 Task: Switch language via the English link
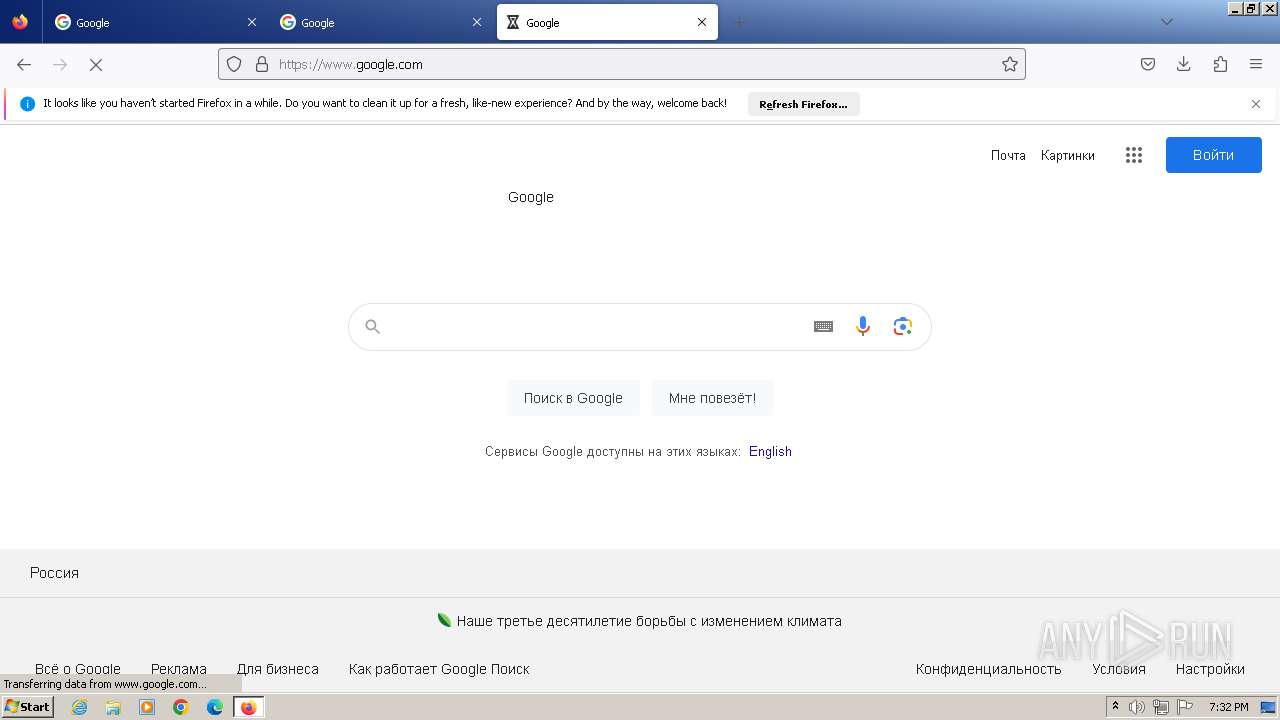click(x=770, y=451)
